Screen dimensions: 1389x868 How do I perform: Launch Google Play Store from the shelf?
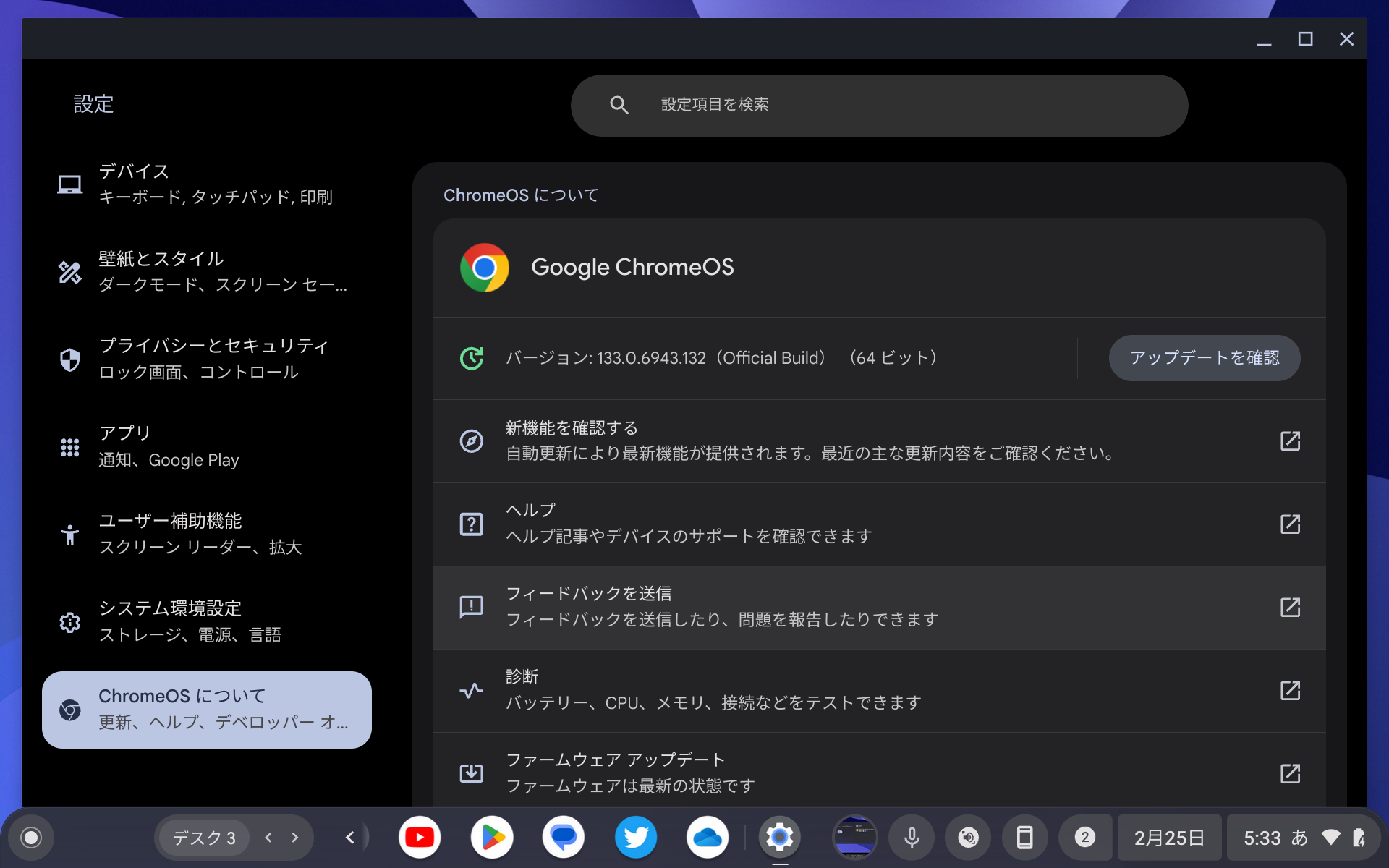(491, 837)
